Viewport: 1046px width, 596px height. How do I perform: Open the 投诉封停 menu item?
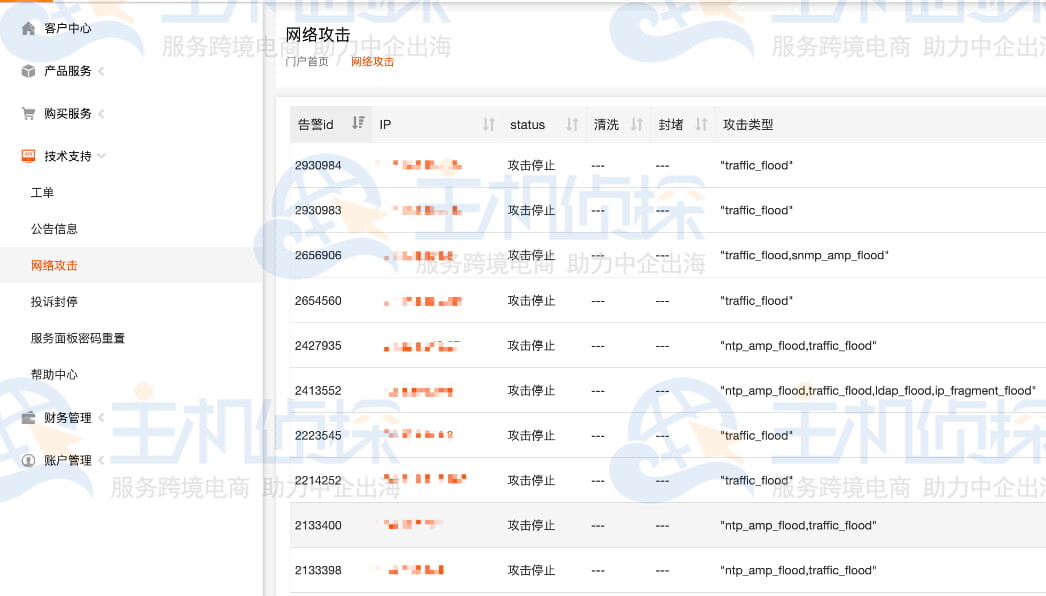coord(53,301)
